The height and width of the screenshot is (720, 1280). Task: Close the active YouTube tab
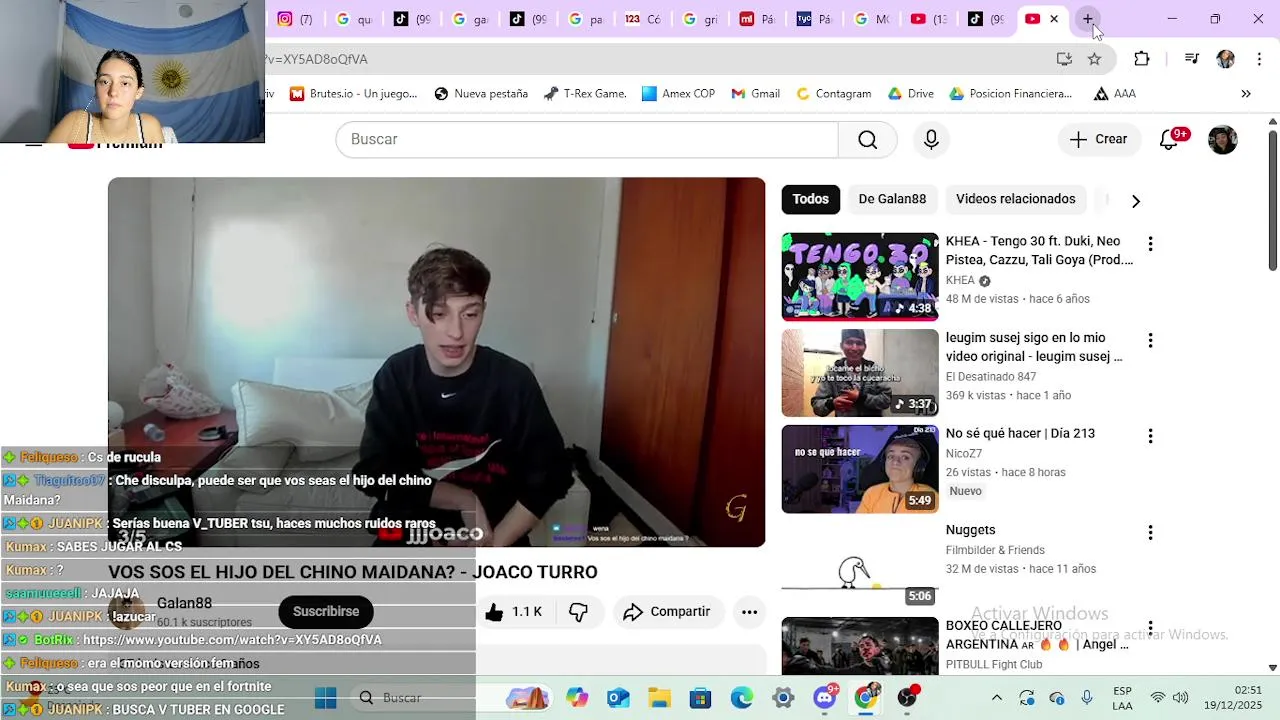tap(1054, 19)
